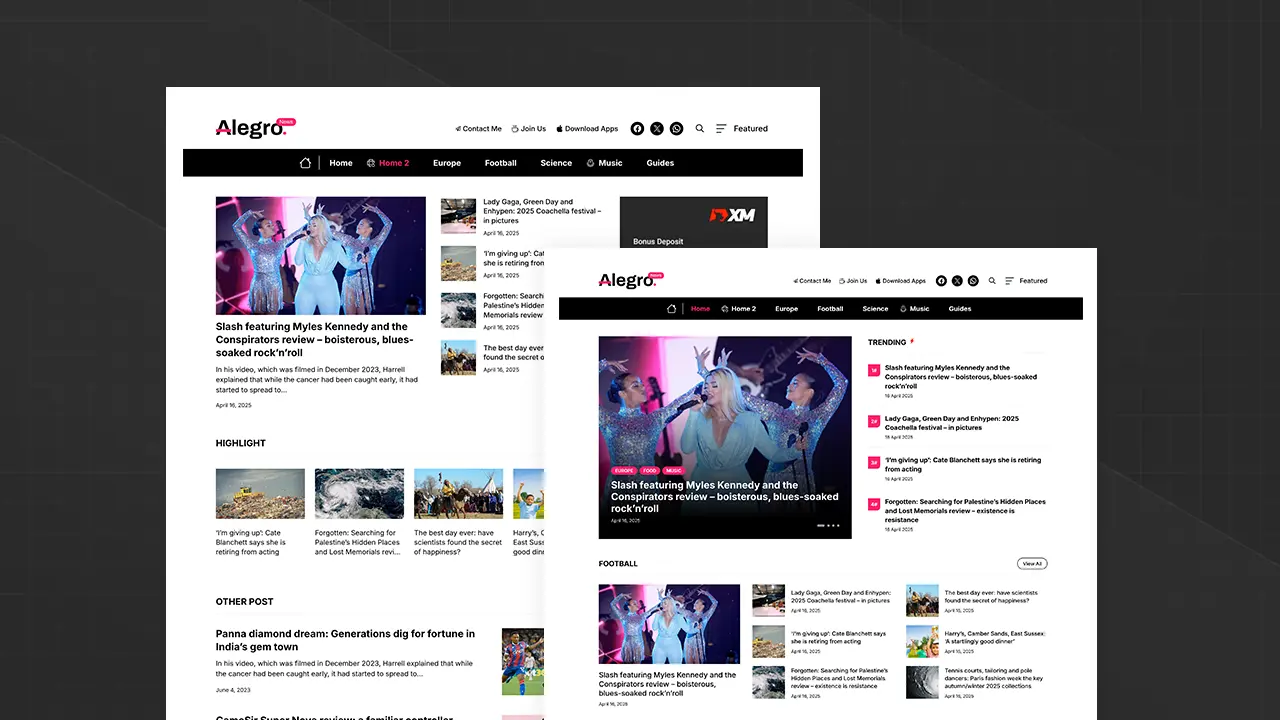1280x720 pixels.
Task: Click the search magnifier in front page header
Action: [x=992, y=281]
